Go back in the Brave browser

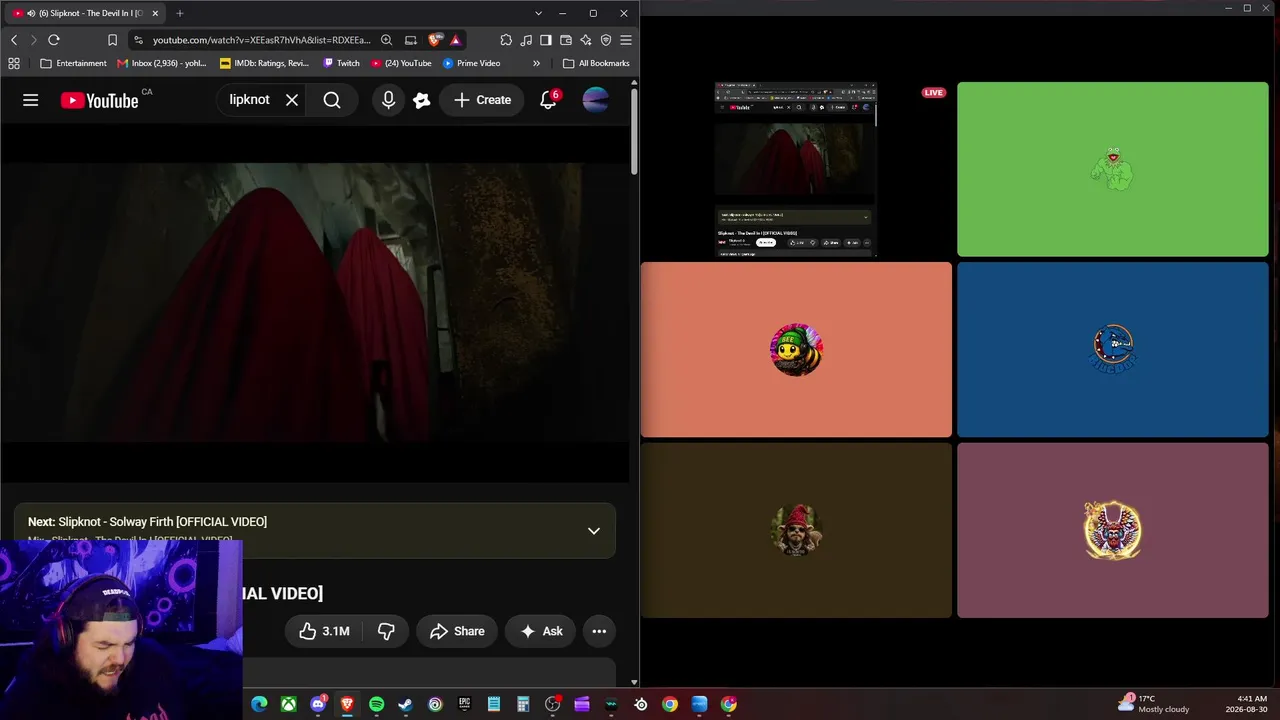[14, 40]
